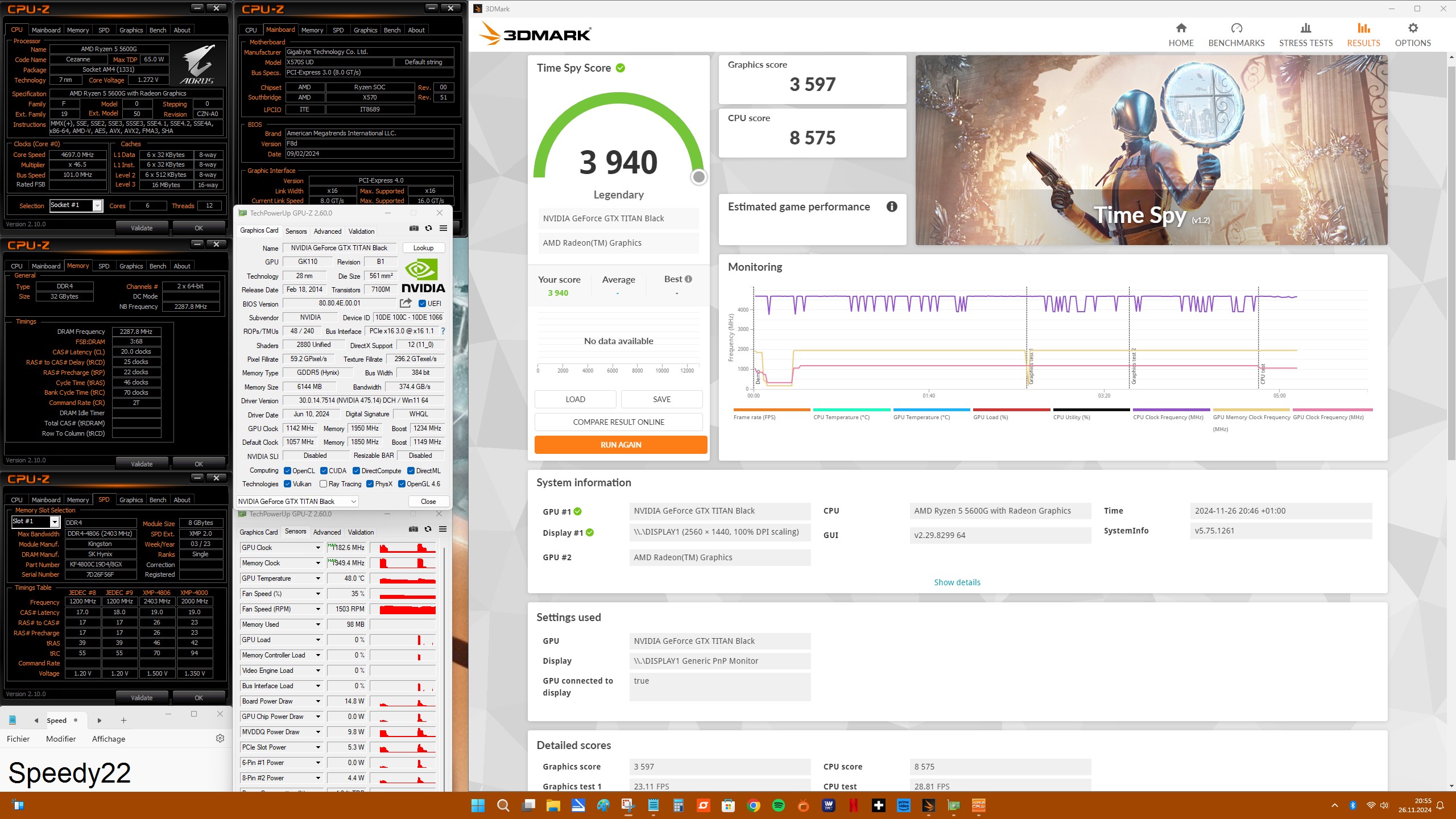1456x819 pixels.
Task: Click COMPARE RESULT ONLINE button
Action: (x=618, y=422)
